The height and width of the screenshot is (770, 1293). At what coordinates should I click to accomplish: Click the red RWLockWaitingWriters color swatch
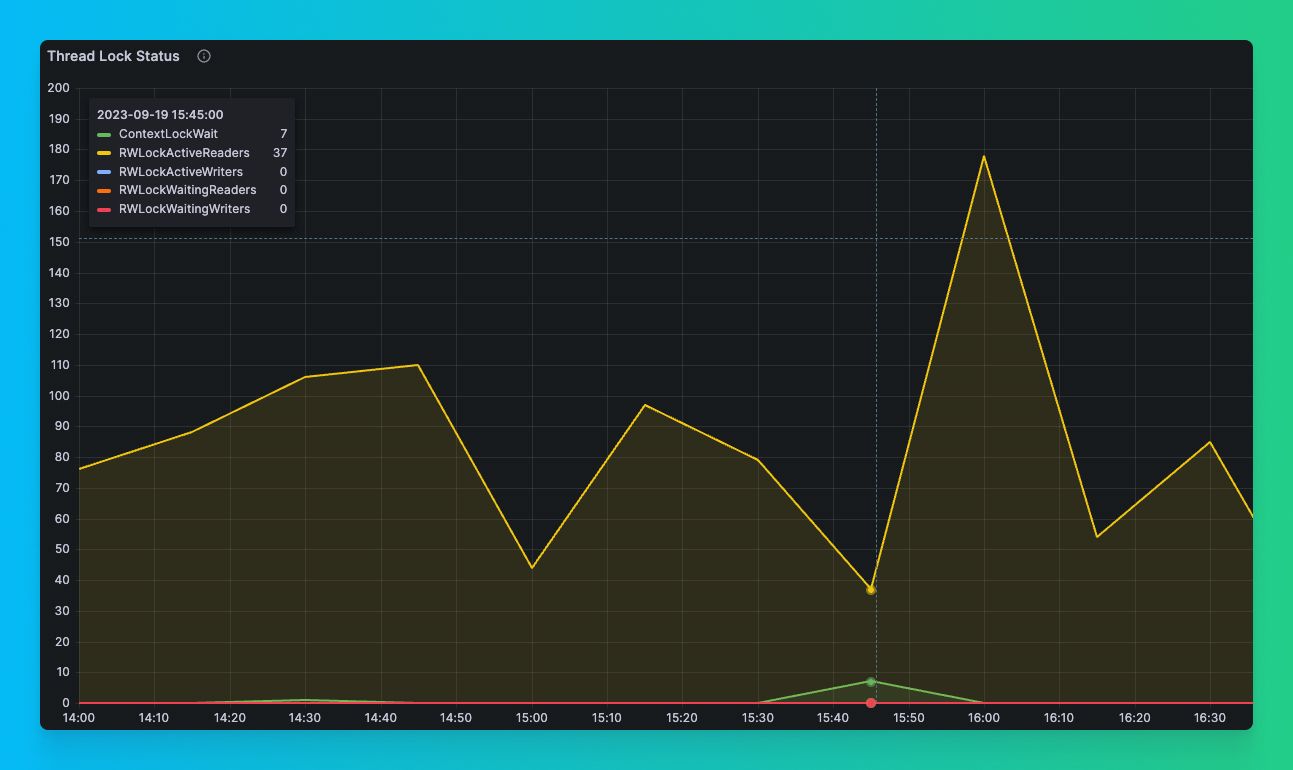pos(104,209)
